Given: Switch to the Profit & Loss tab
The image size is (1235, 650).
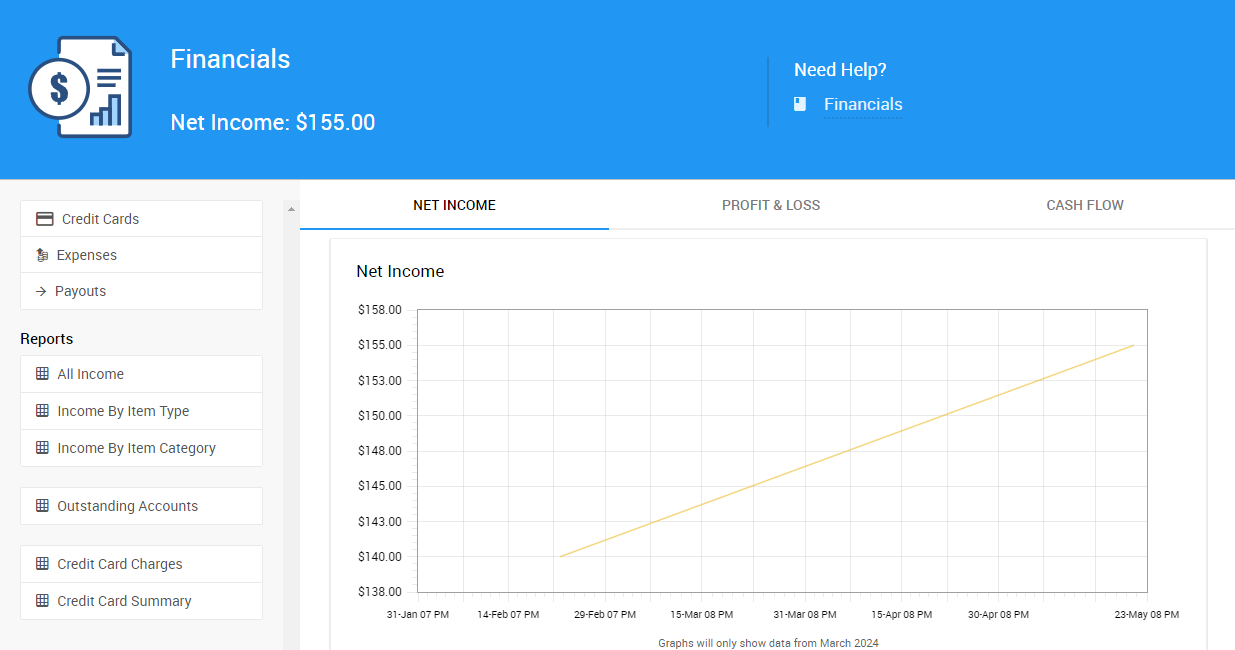Looking at the screenshot, I should (x=770, y=205).
